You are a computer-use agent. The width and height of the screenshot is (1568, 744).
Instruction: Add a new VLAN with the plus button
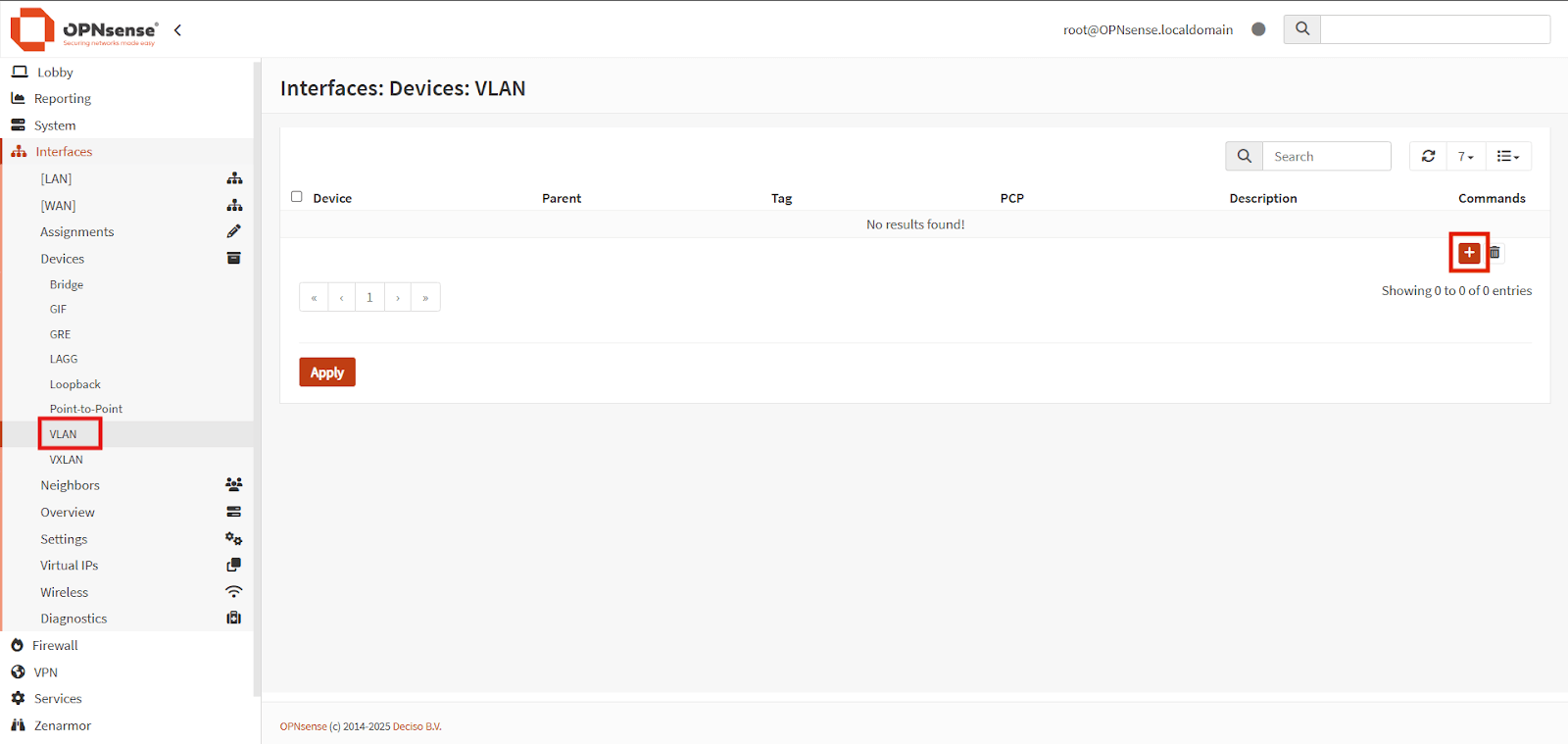[1469, 253]
